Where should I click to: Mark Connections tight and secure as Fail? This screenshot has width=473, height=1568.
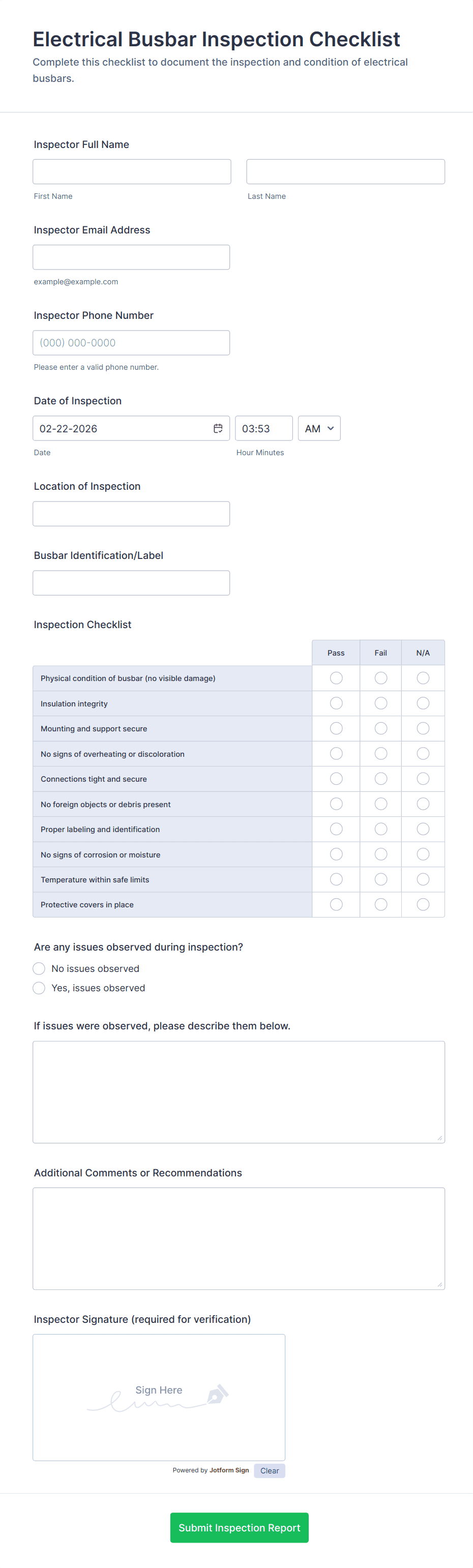381,779
